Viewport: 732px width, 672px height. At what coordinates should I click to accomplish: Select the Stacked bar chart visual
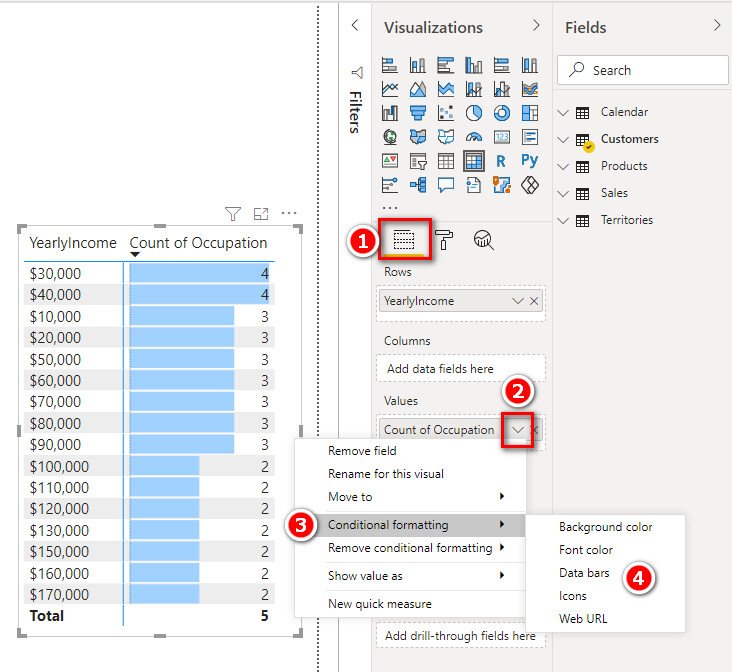(390, 65)
